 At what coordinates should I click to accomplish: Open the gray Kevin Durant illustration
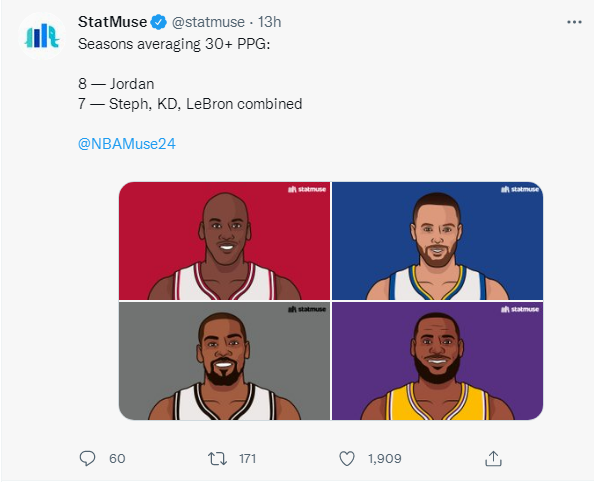[225, 361]
